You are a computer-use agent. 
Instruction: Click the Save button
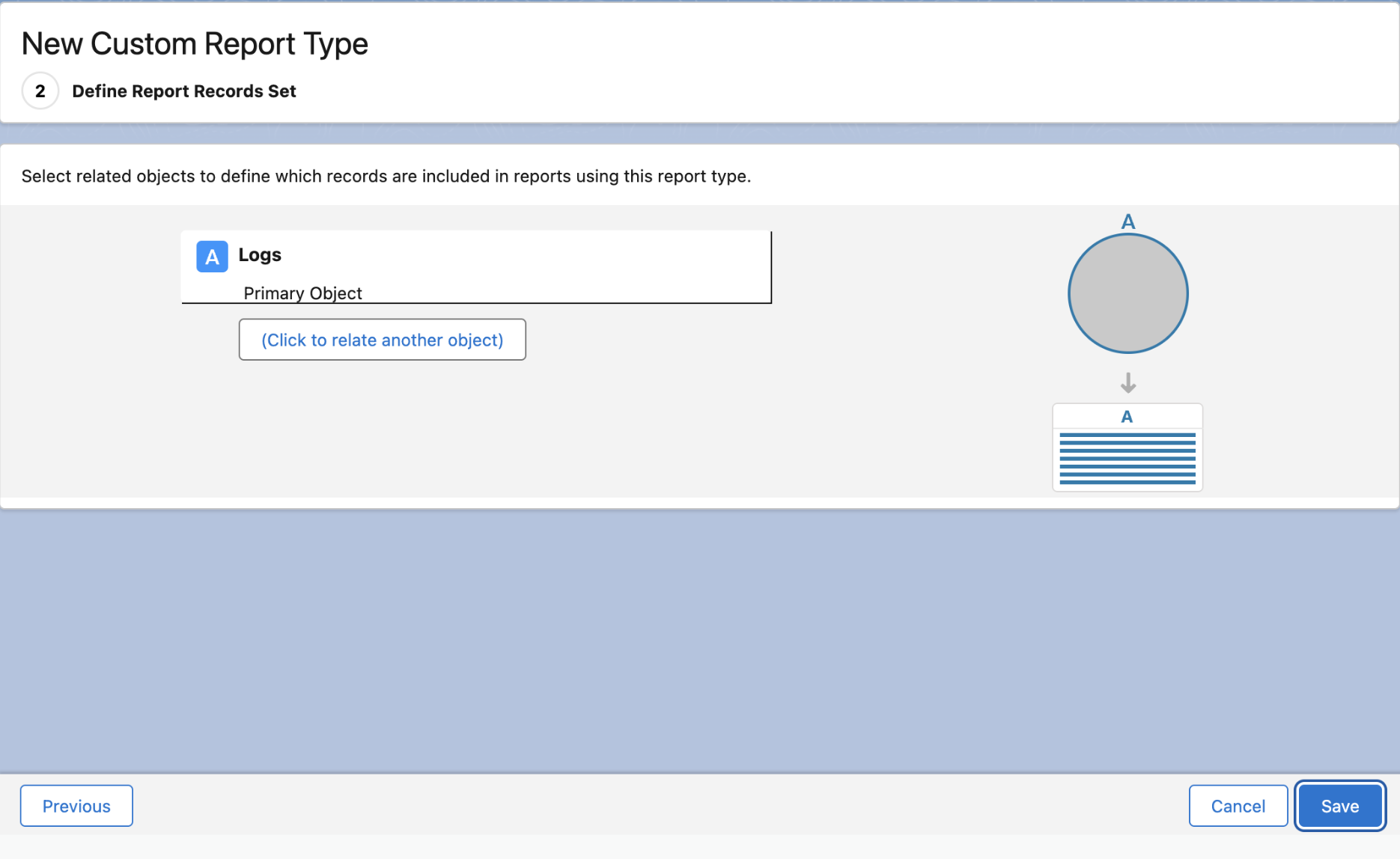(1339, 806)
